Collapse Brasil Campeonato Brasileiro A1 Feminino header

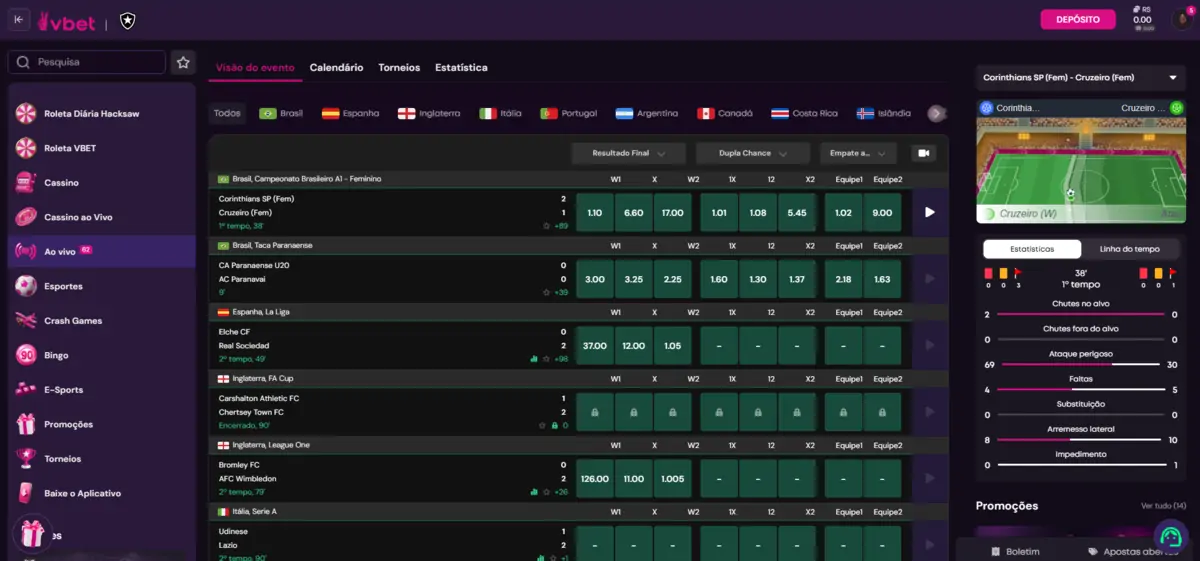578,179
